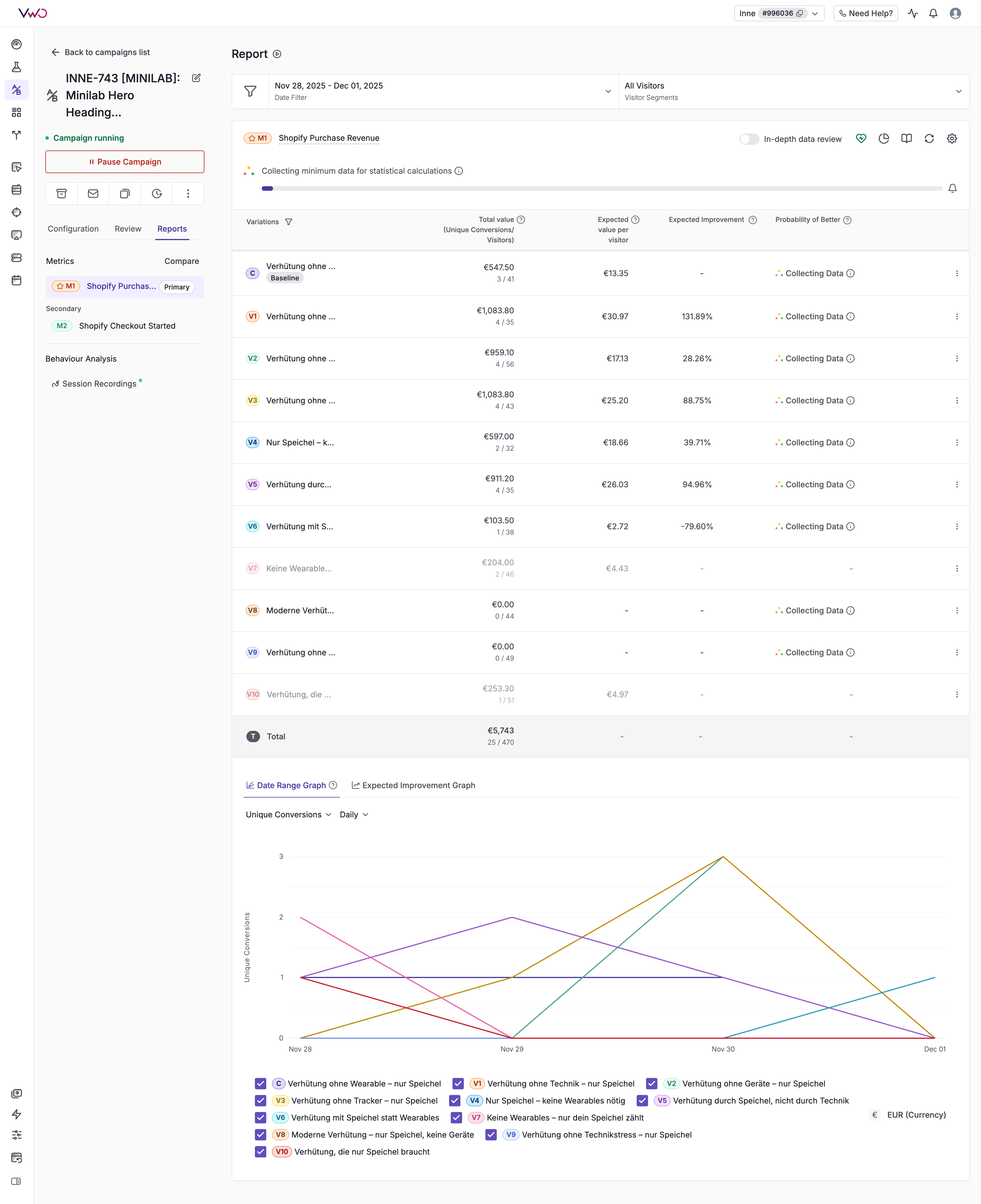Click the pie chart icon in report header
This screenshot has height=1204, width=981.
pos(884,139)
